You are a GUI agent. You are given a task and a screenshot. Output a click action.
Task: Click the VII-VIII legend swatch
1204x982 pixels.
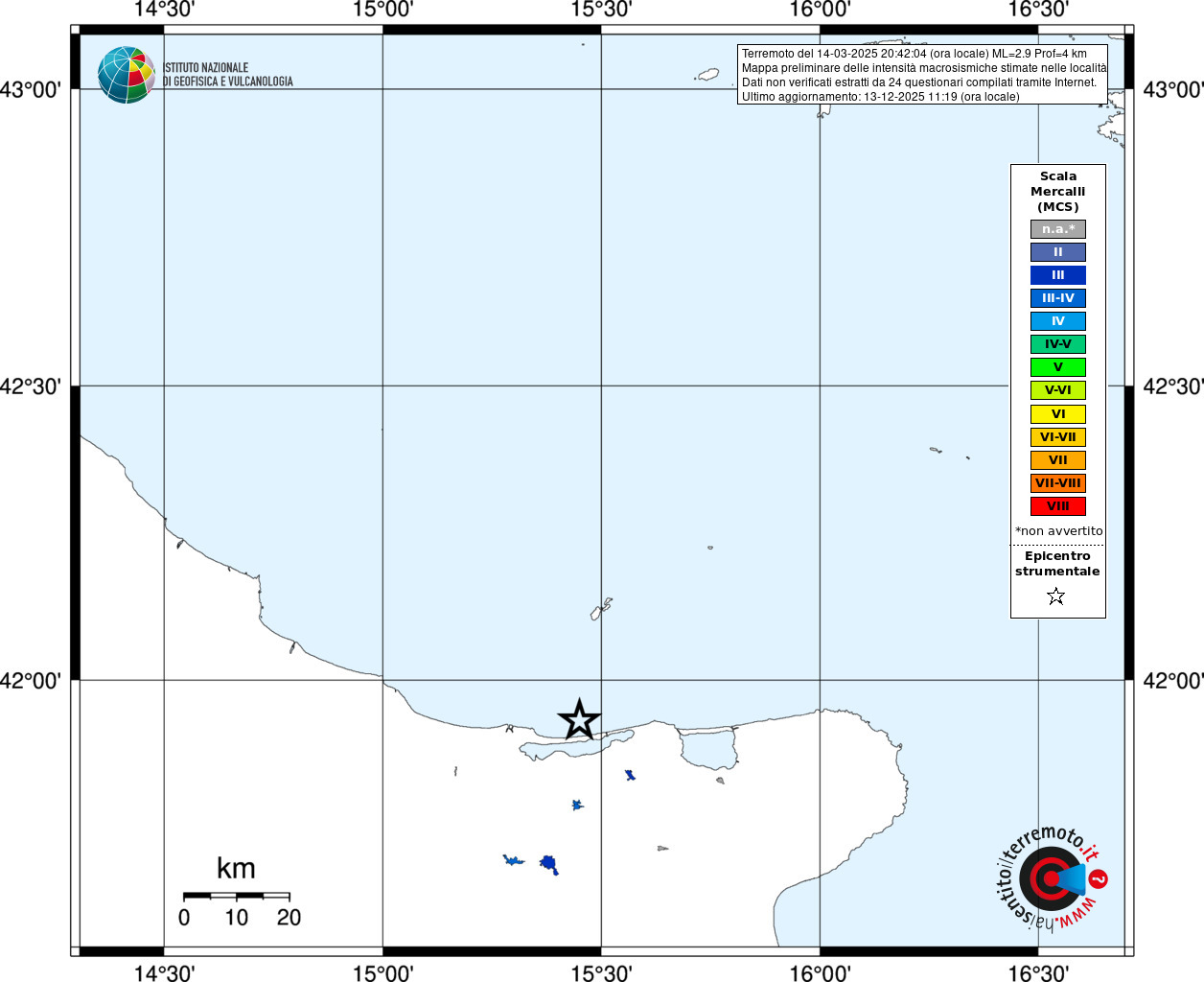coord(1058,483)
